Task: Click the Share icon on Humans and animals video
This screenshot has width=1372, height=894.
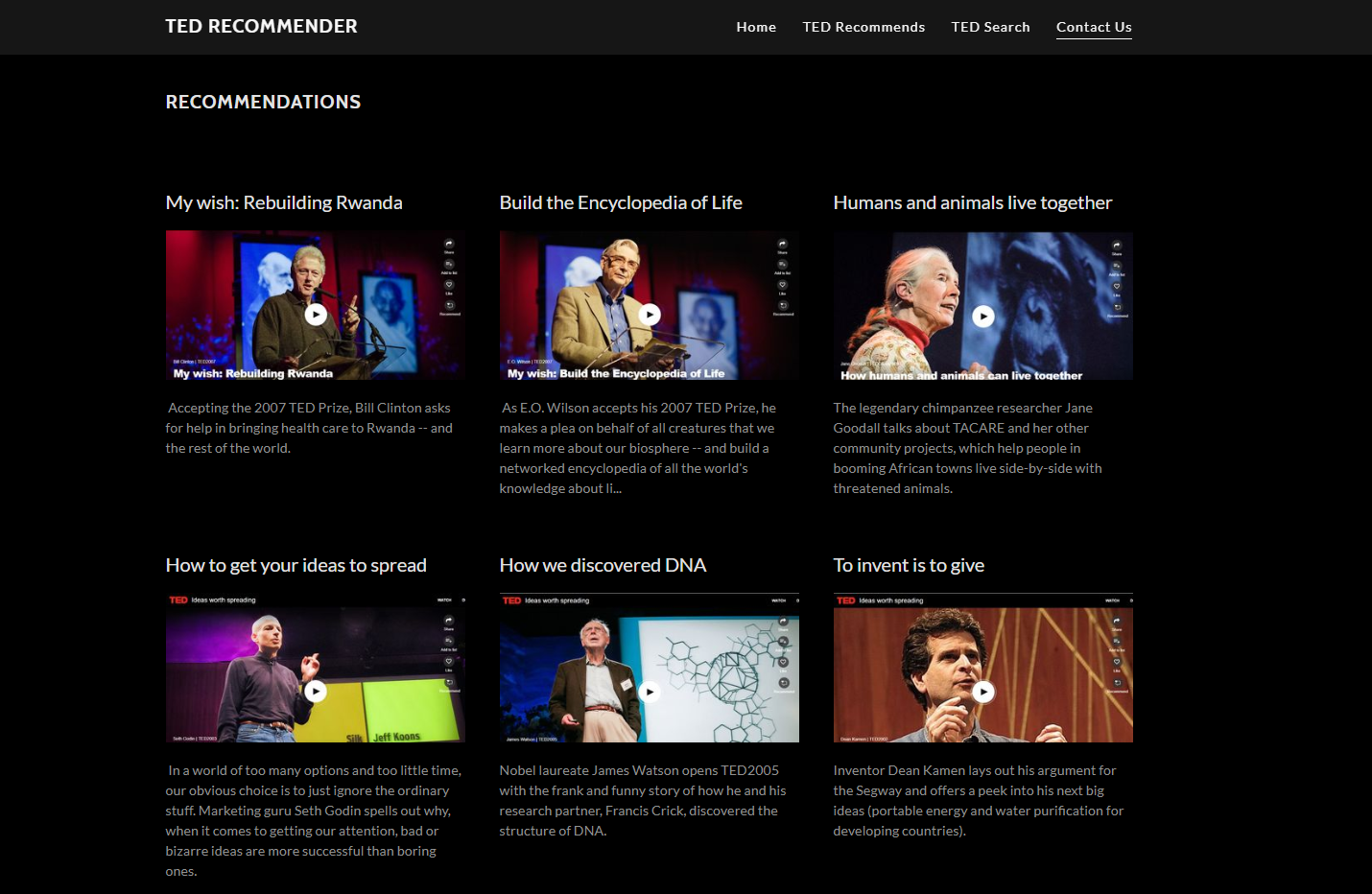Action: click(x=1117, y=246)
